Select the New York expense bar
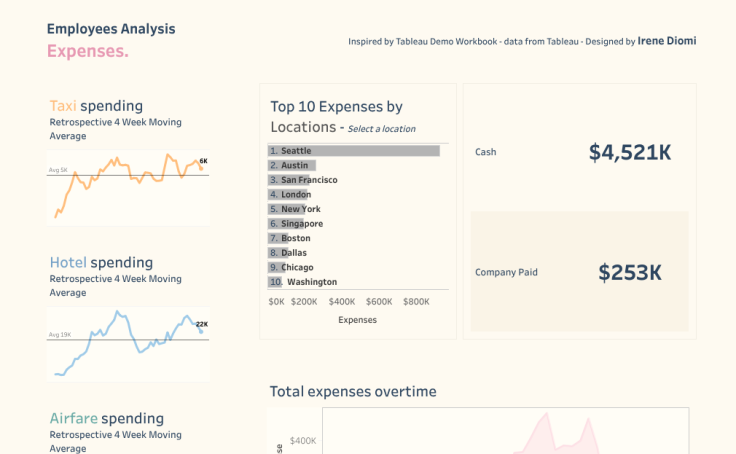The width and height of the screenshot is (736, 454). [x=299, y=210]
